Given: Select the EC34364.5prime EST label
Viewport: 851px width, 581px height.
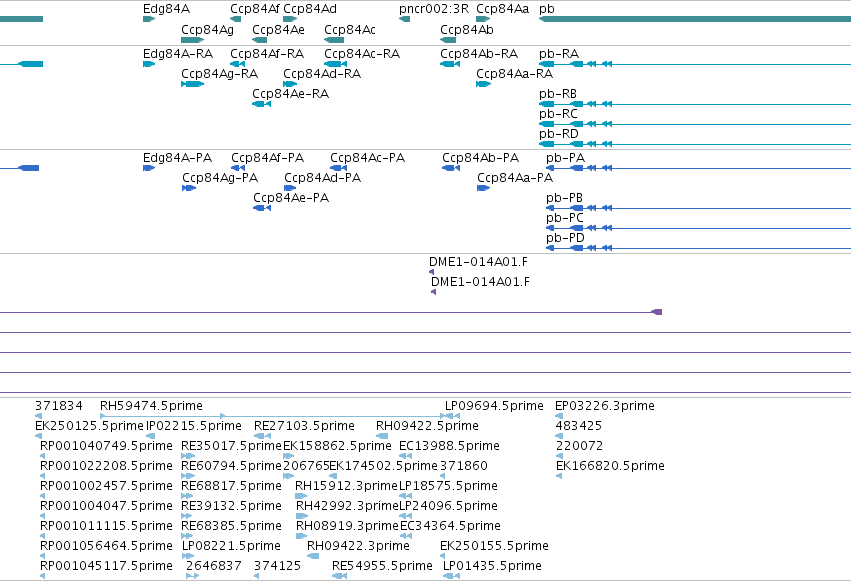Looking at the screenshot, I should [450, 526].
